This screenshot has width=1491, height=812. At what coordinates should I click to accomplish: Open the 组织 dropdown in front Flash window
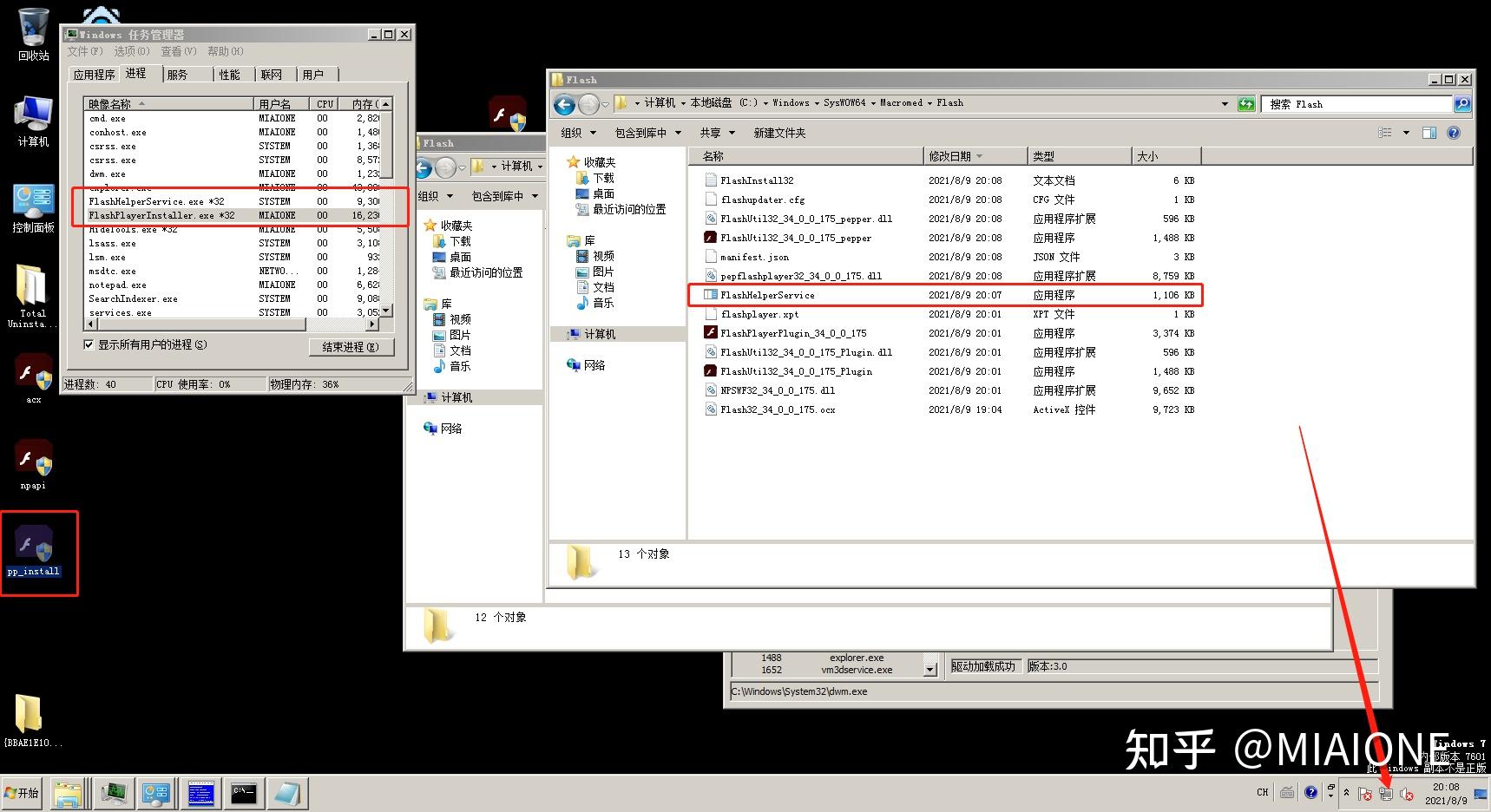coord(579,133)
